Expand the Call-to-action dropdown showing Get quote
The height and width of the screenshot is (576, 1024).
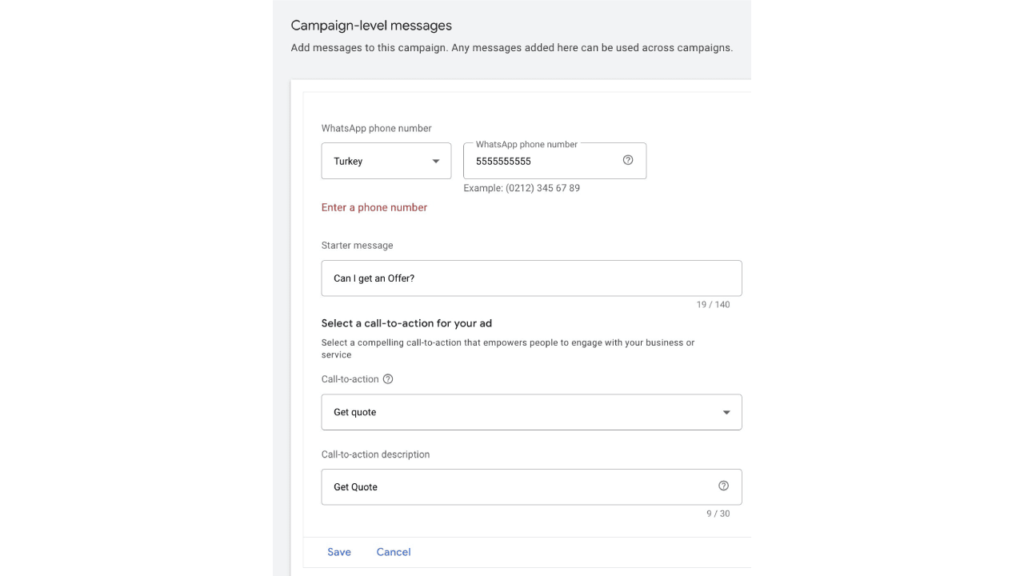[x=531, y=411]
